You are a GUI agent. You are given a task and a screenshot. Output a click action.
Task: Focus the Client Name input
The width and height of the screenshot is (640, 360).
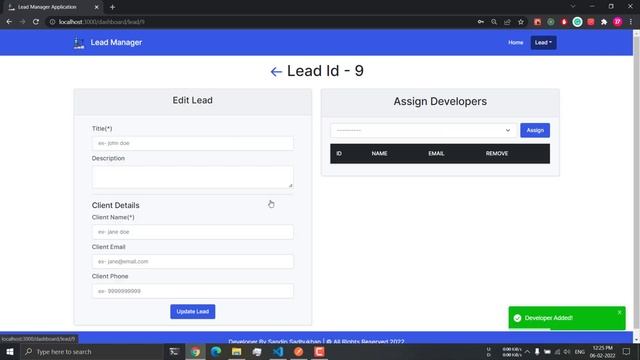click(193, 232)
